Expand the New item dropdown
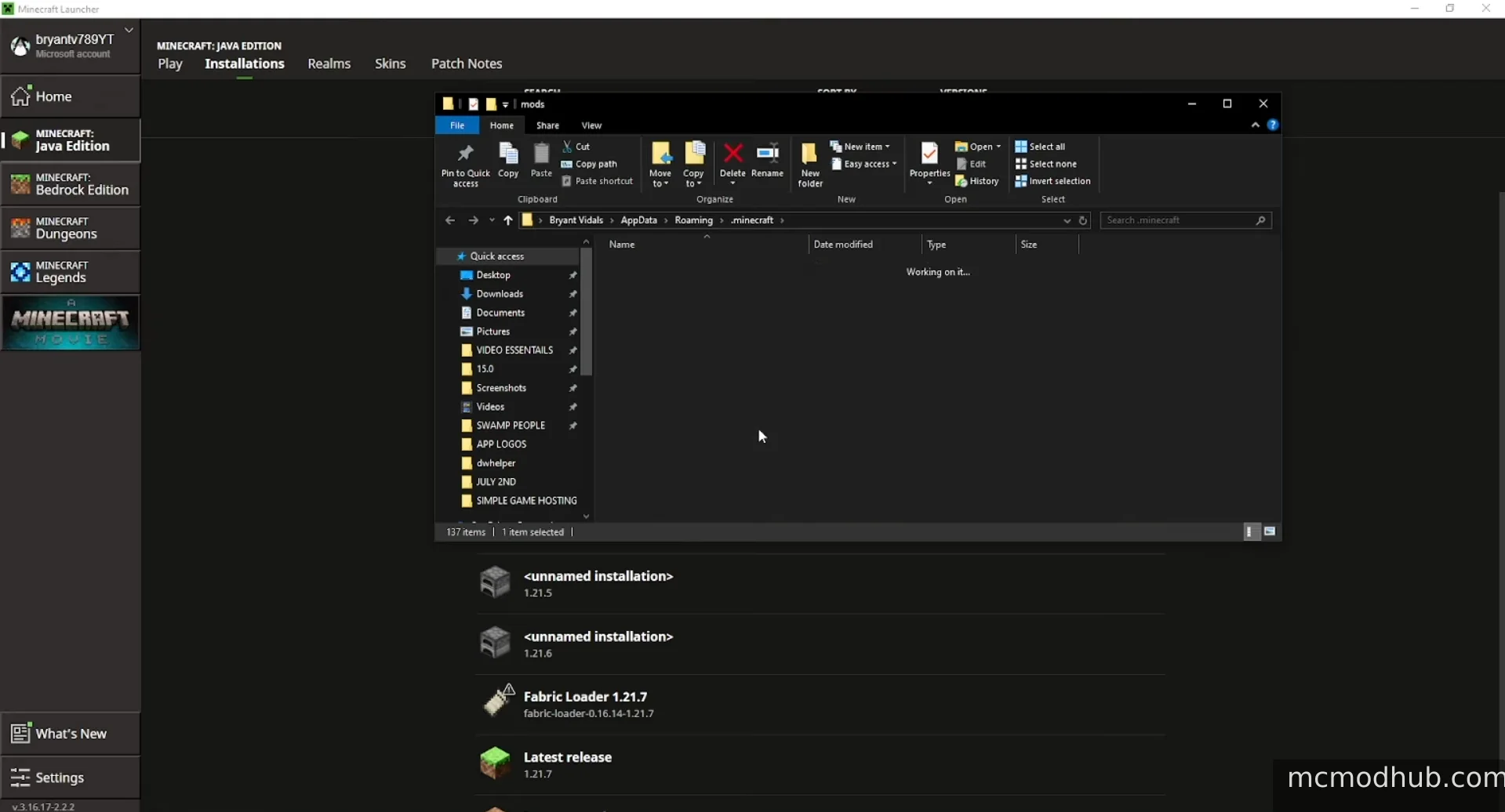1505x812 pixels. [861, 147]
